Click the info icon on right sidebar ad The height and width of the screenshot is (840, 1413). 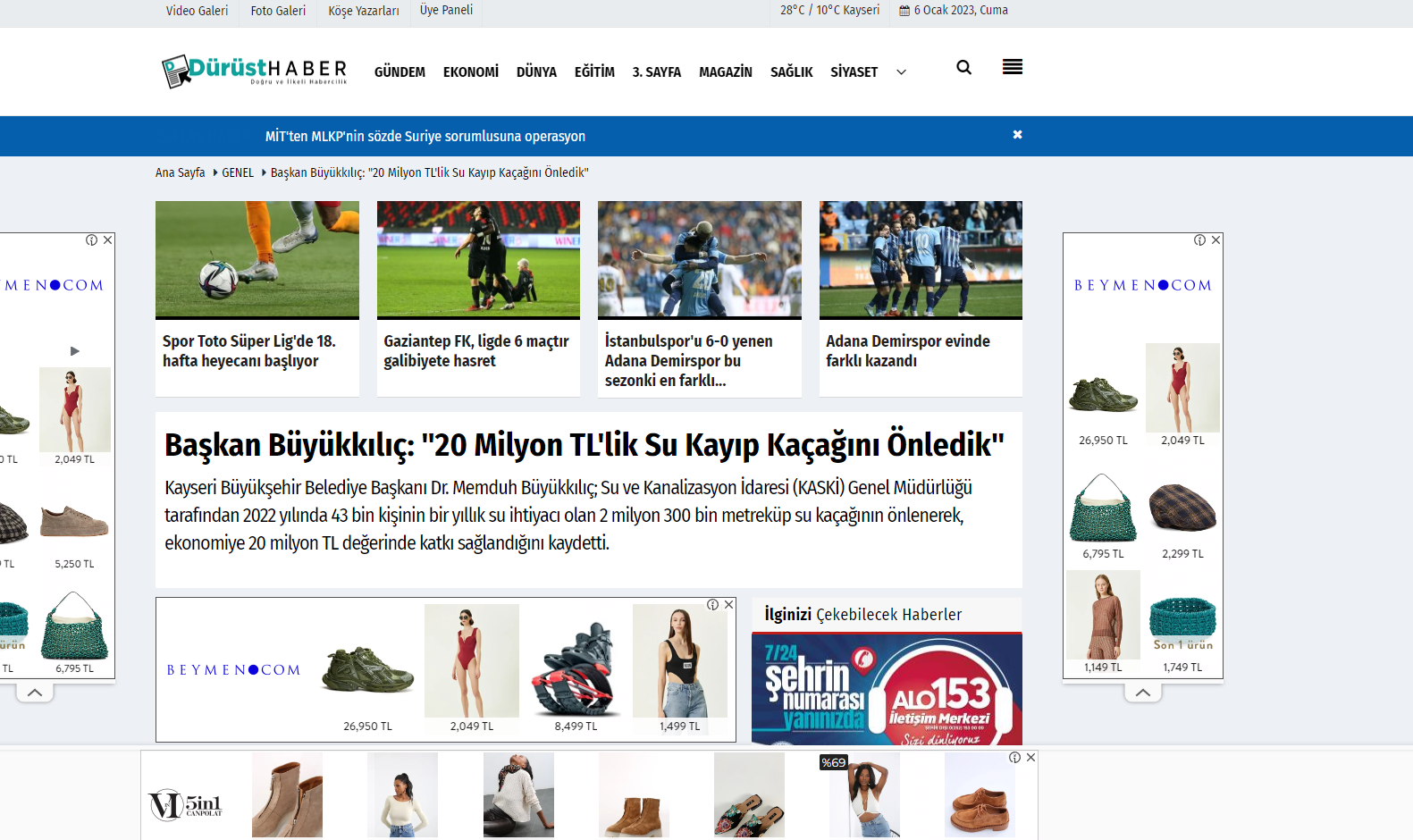click(1199, 240)
